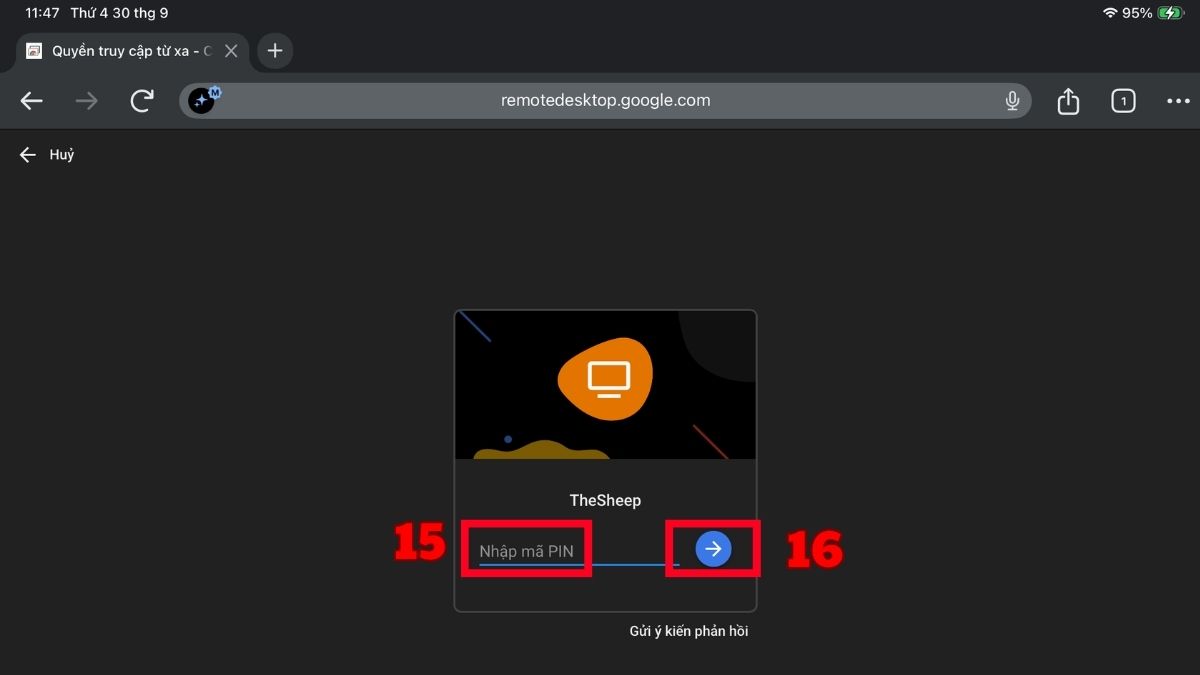Tap the microphone voice search icon
Screen dimensions: 1200x675
[1012, 100]
